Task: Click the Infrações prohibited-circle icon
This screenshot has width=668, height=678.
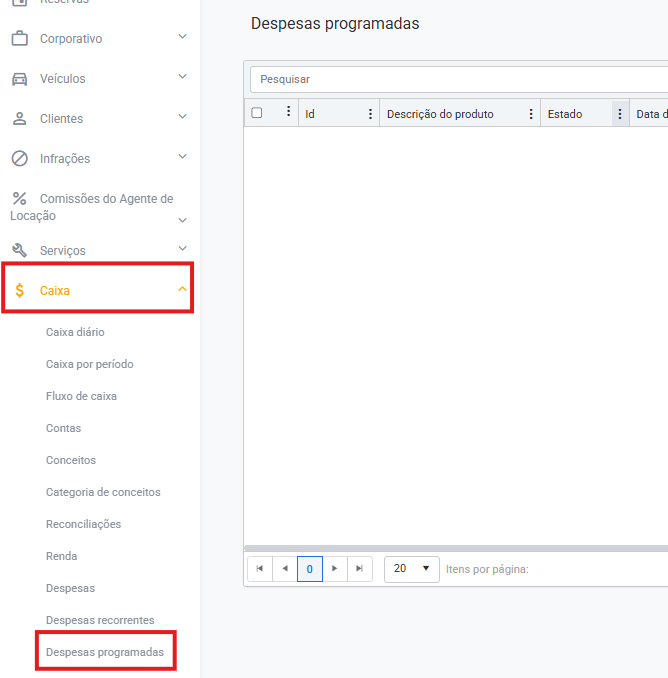Action: [19, 159]
